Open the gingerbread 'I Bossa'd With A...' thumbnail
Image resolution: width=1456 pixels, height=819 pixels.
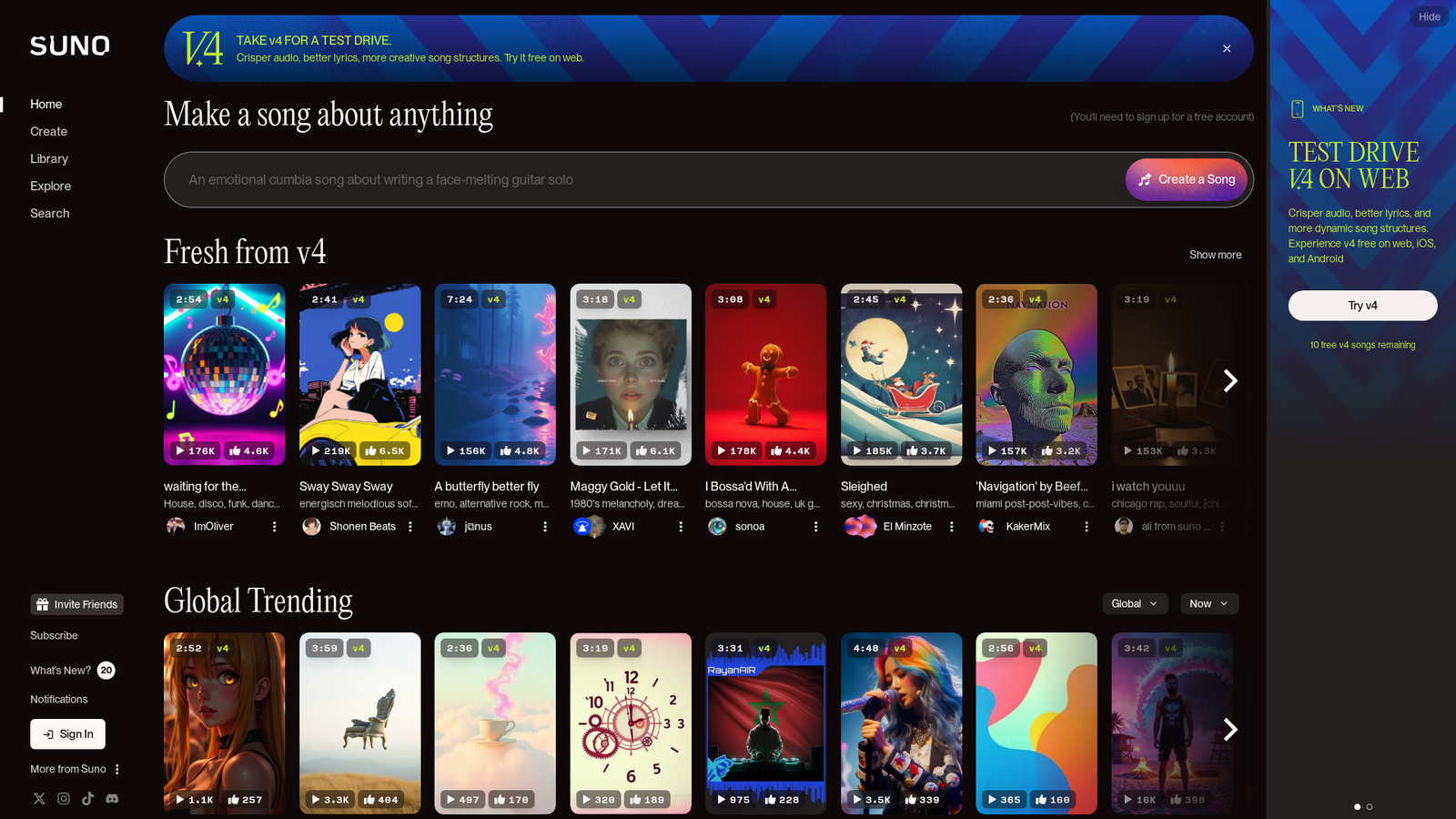(x=765, y=375)
